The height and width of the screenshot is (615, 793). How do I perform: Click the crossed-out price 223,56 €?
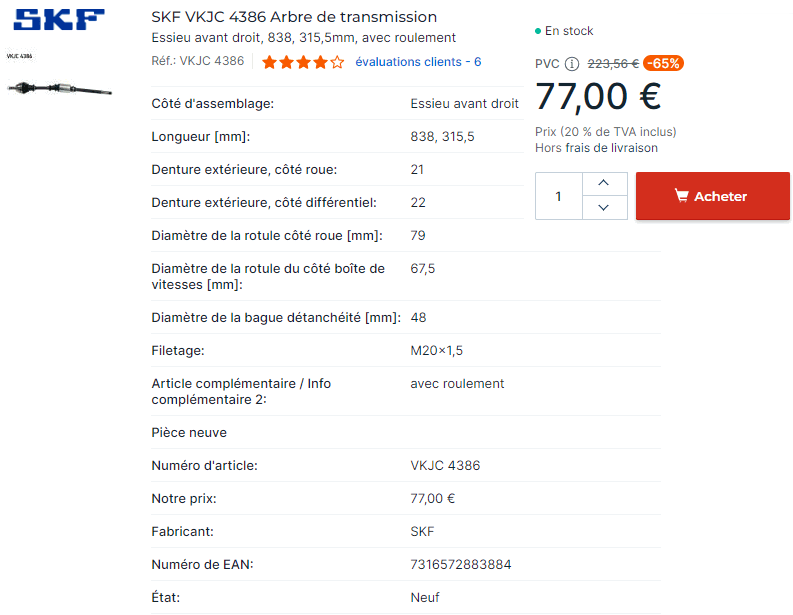point(613,63)
